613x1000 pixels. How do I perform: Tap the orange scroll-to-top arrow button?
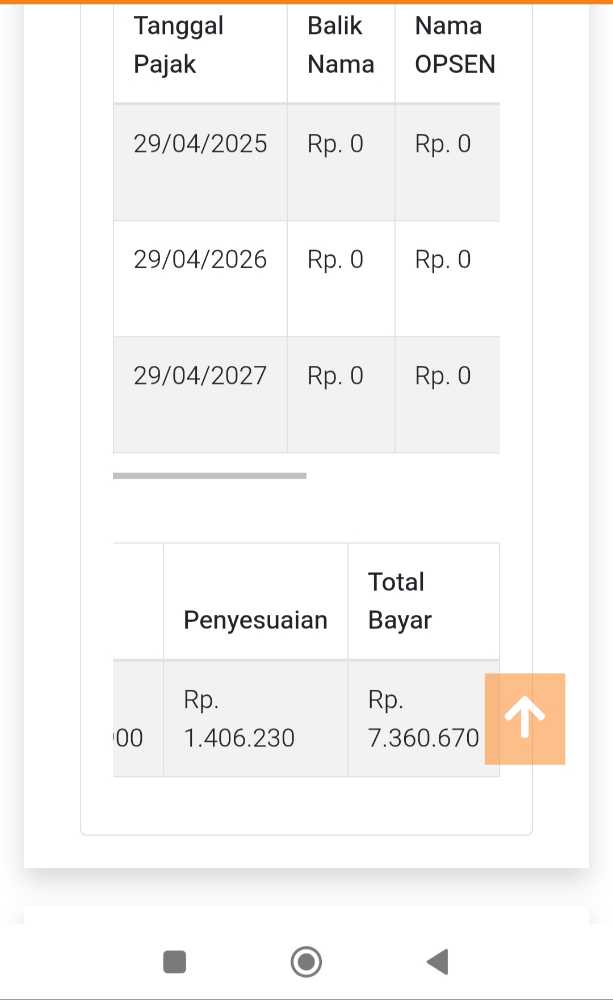(525, 718)
